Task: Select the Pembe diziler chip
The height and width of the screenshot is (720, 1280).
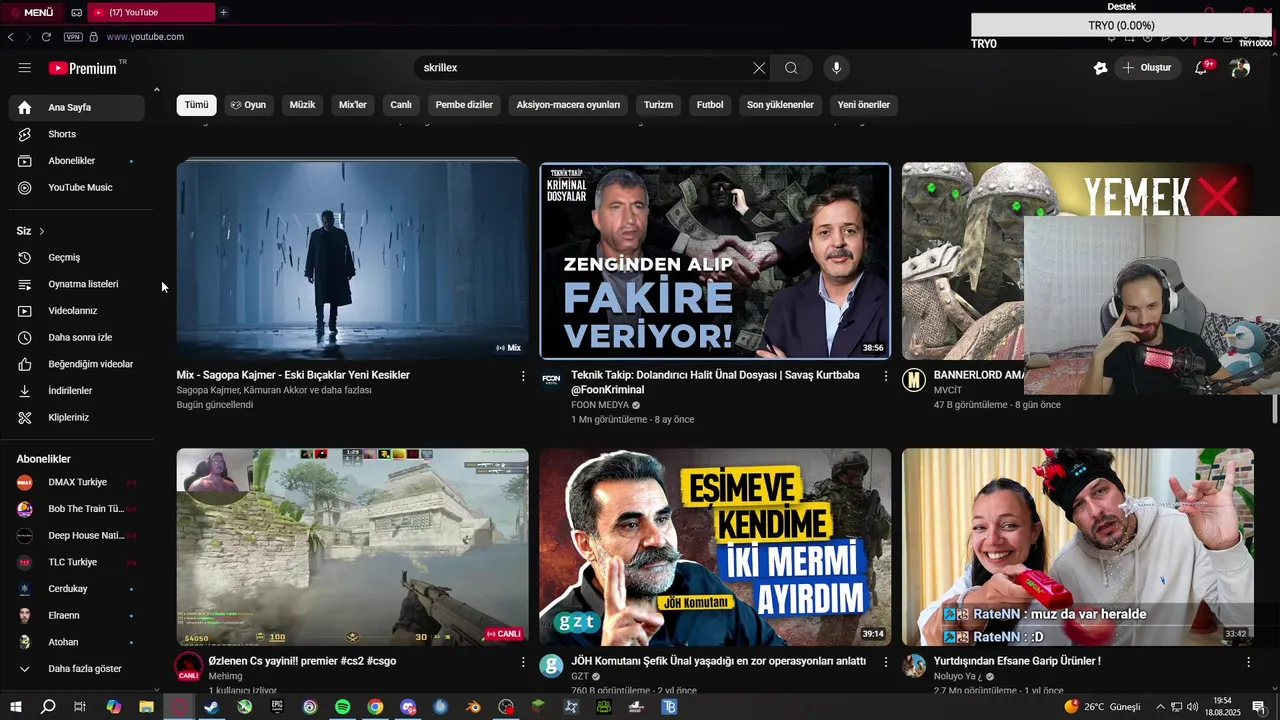Action: tap(464, 105)
